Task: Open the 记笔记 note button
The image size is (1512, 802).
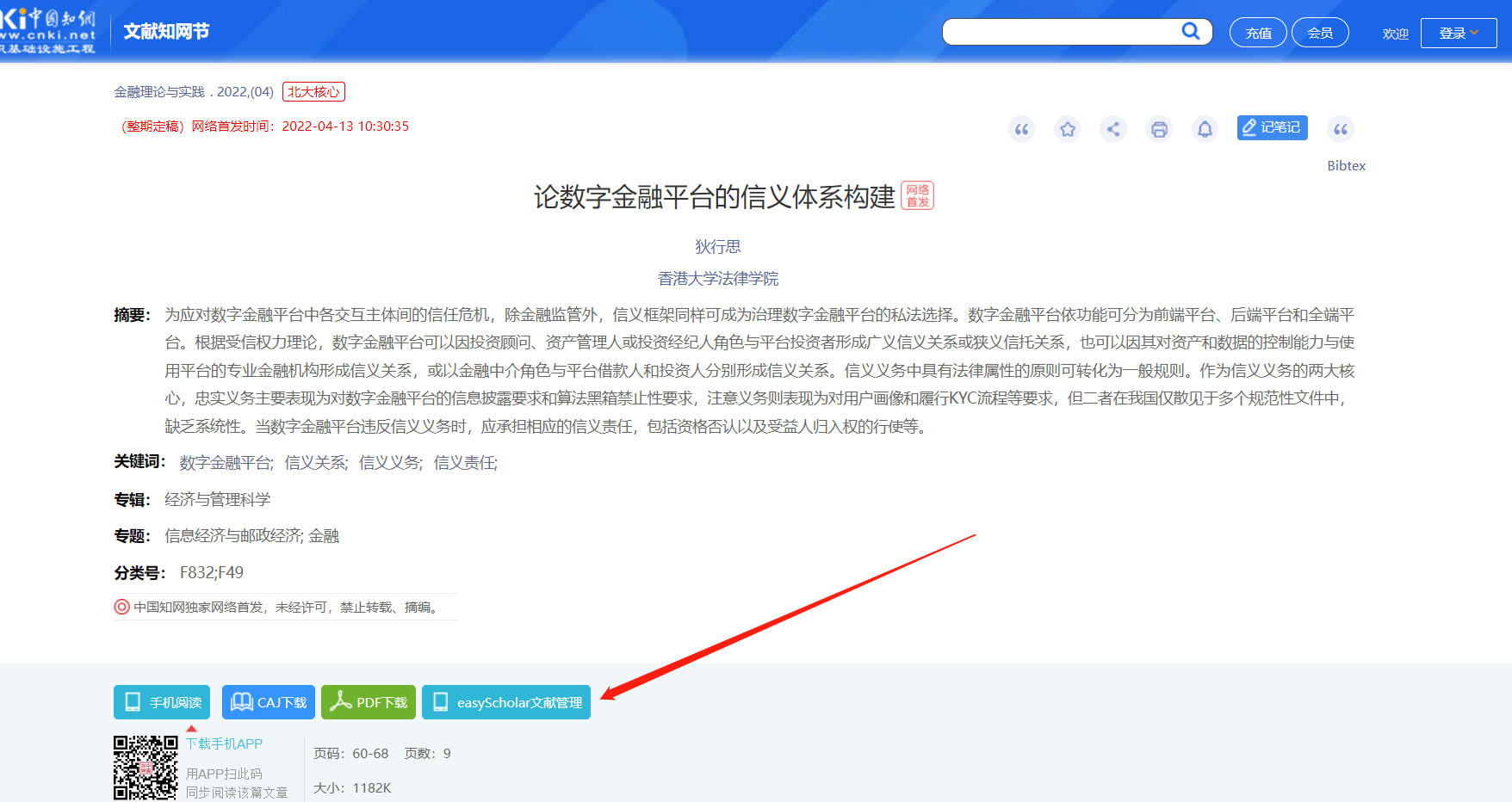Action: 1272,127
